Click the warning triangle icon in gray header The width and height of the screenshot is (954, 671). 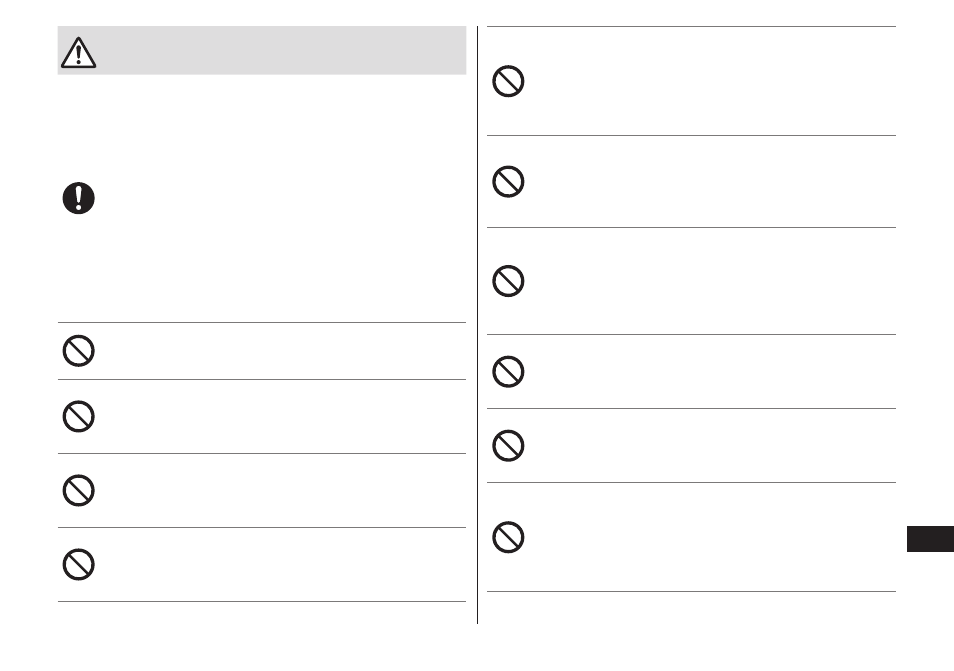coord(78,52)
